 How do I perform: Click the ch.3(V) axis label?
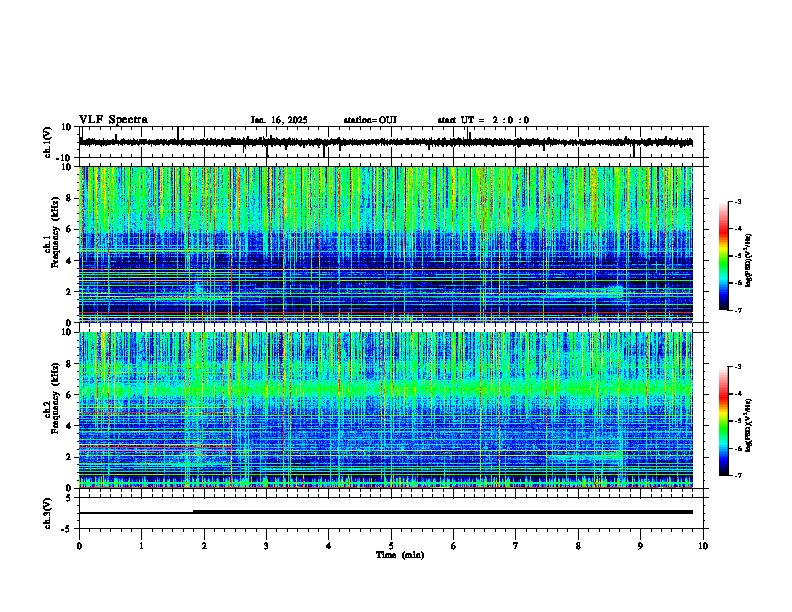(x=48, y=513)
